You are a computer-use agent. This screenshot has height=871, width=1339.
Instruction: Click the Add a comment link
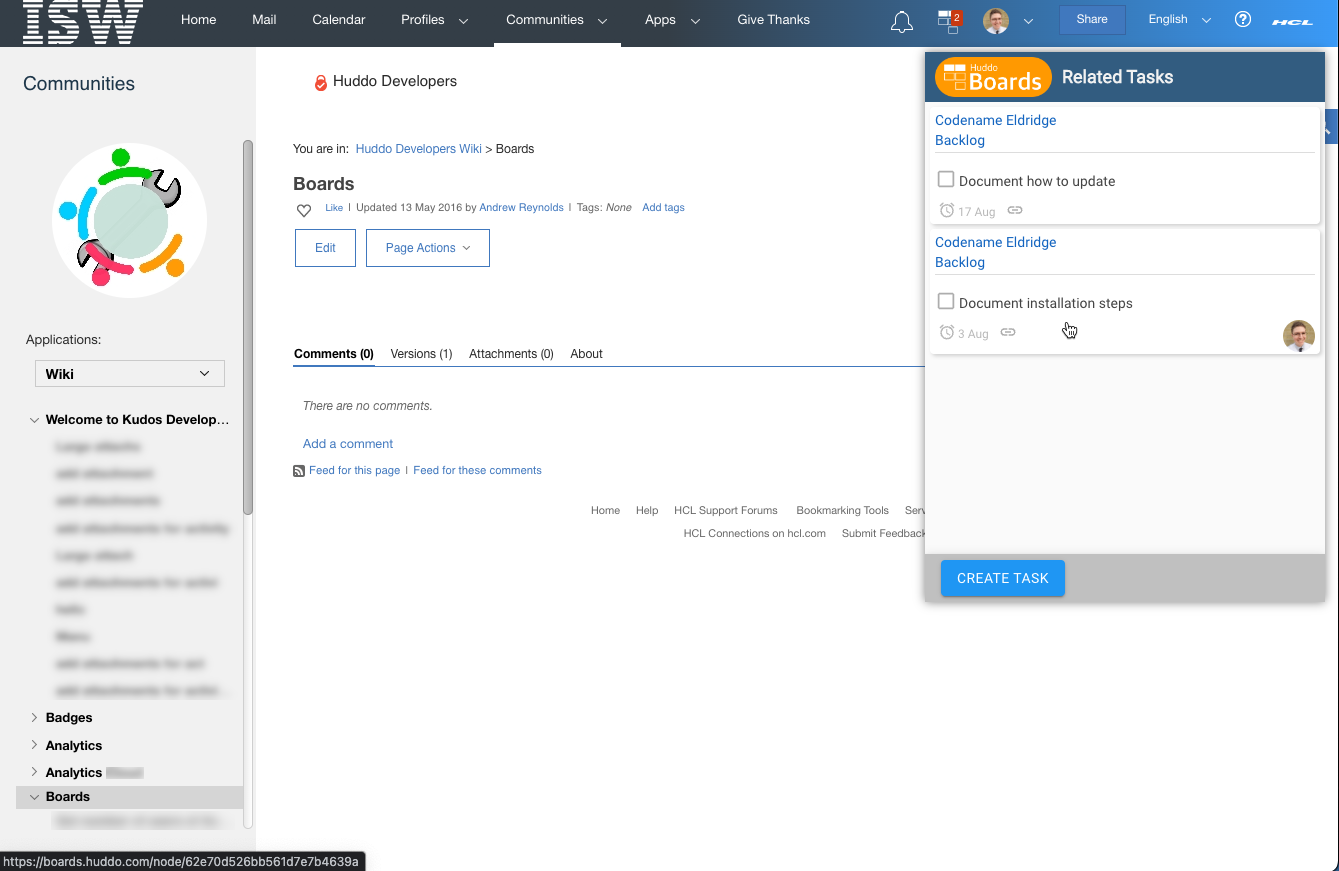click(x=348, y=444)
